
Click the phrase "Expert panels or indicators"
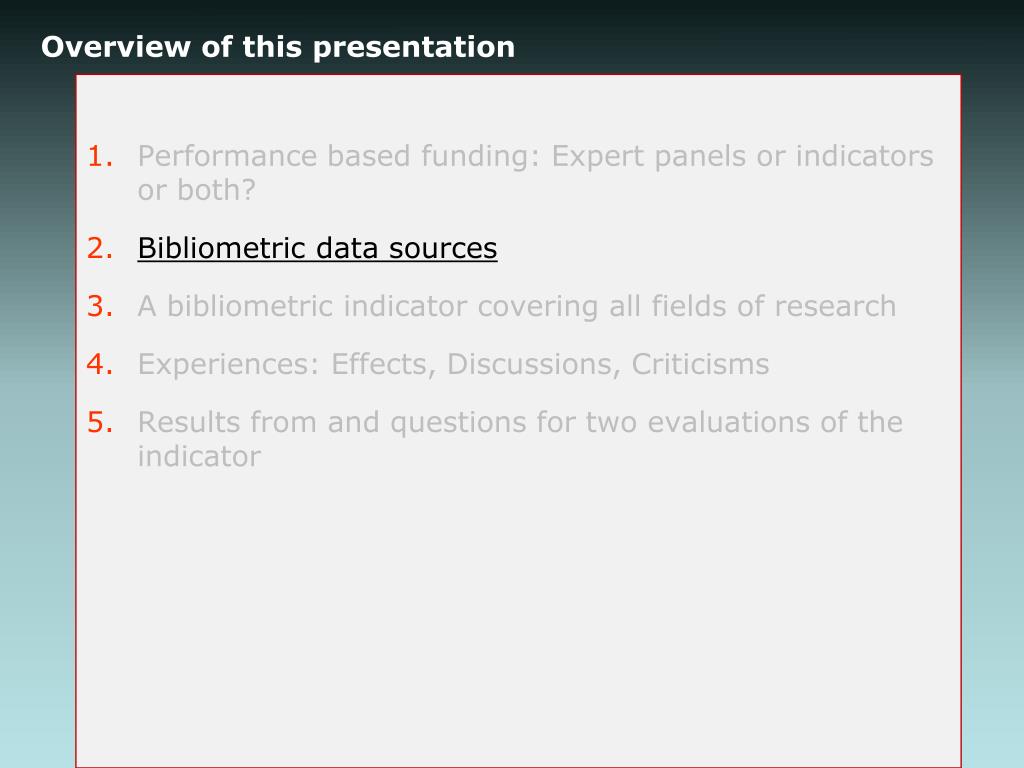(743, 157)
